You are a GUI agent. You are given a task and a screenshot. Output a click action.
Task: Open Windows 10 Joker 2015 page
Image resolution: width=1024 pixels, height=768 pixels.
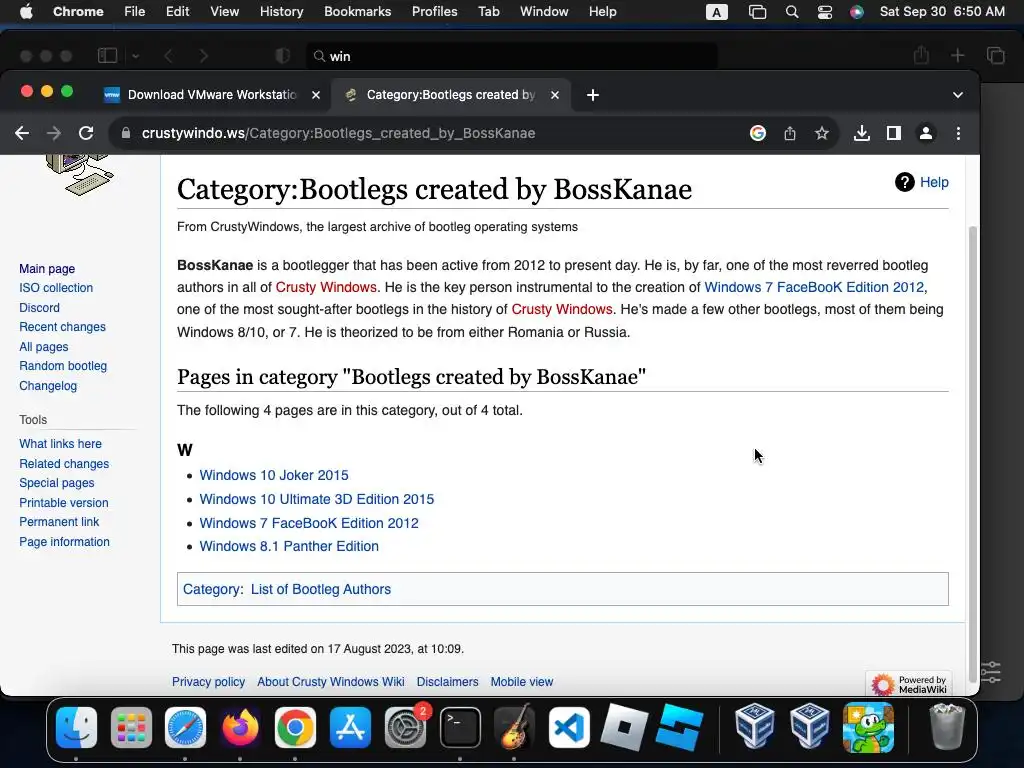click(274, 475)
